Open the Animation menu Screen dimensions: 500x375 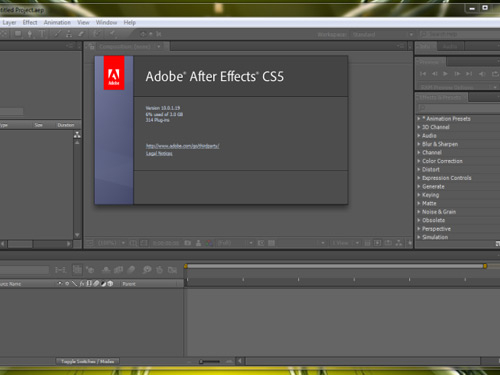(57, 22)
